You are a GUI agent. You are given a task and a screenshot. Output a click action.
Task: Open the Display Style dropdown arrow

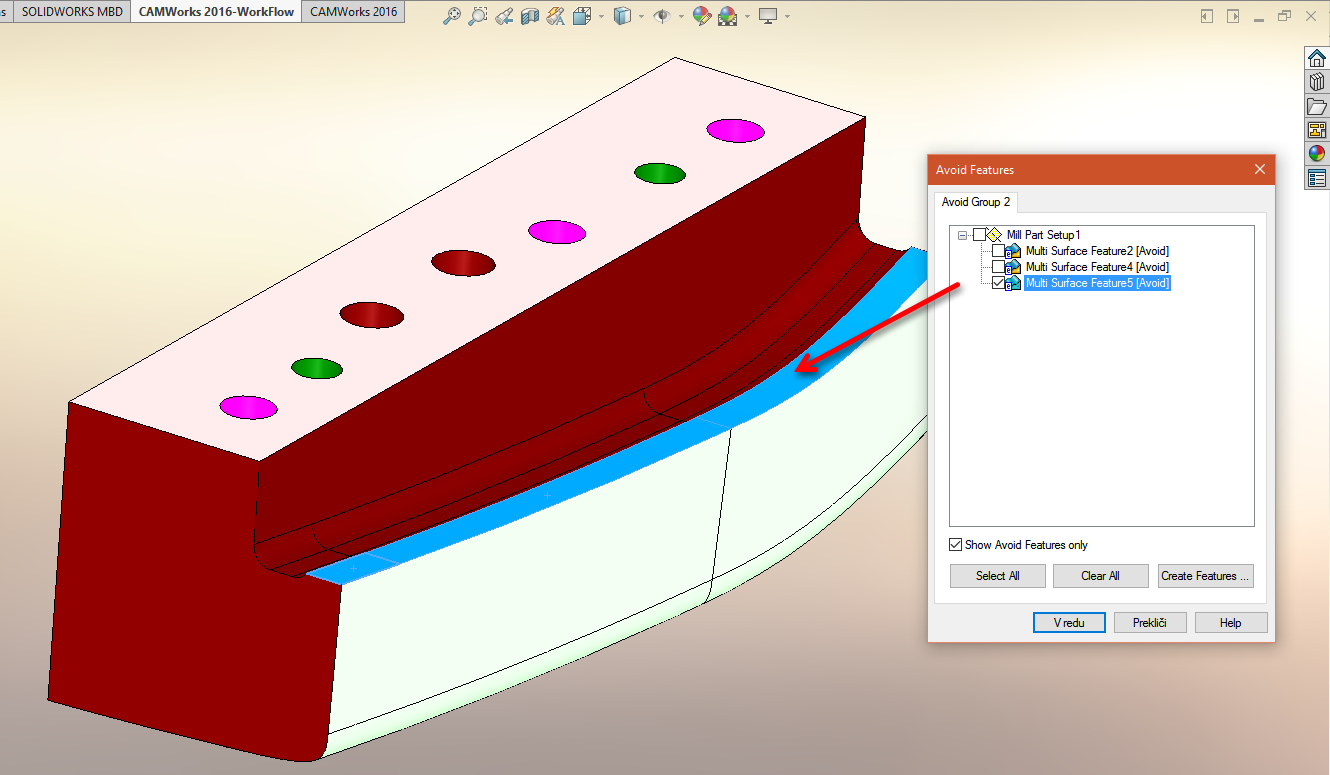coord(642,16)
